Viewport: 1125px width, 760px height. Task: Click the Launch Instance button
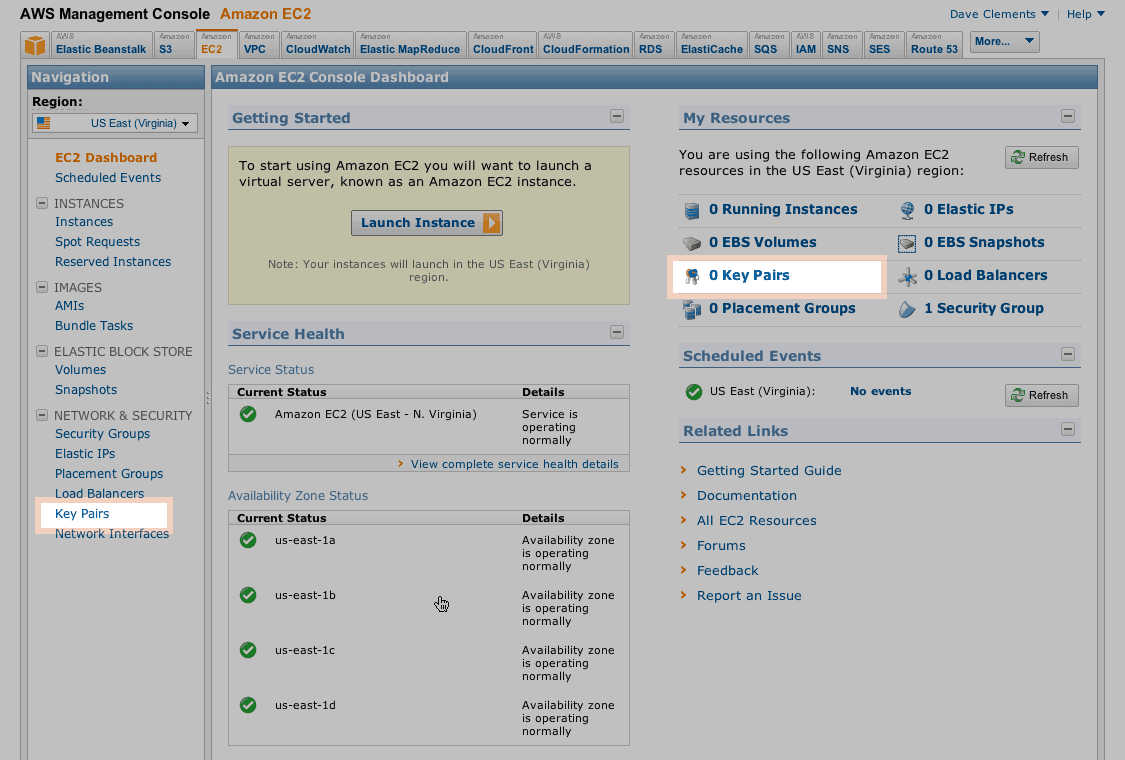coord(427,223)
